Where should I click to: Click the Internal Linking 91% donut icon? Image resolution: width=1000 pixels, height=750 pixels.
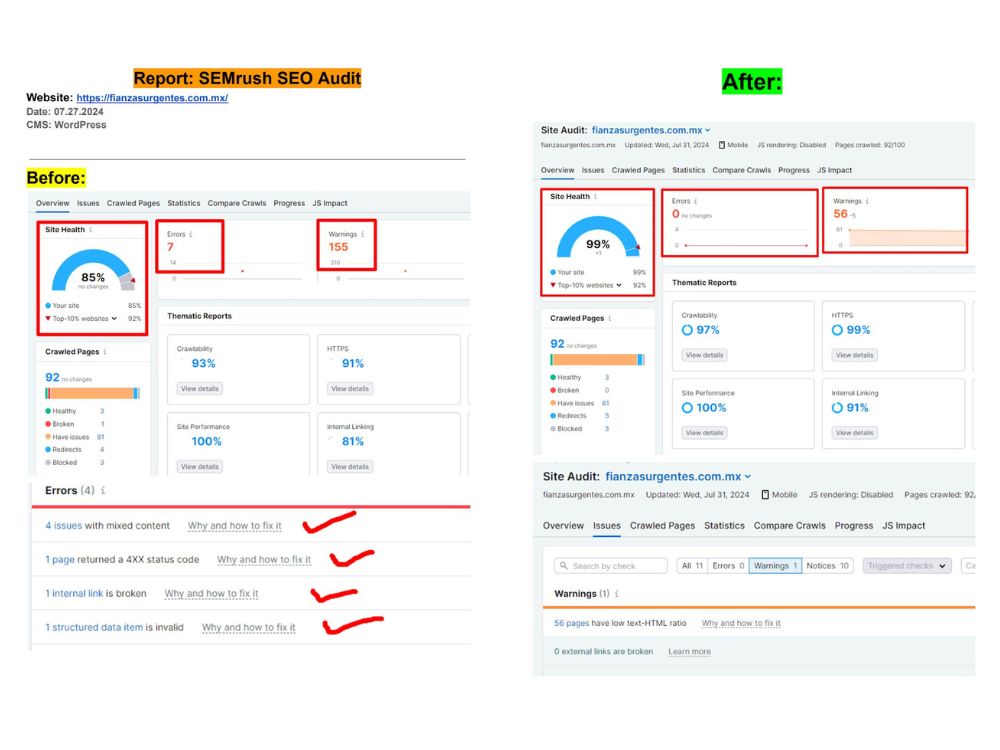[x=837, y=408]
